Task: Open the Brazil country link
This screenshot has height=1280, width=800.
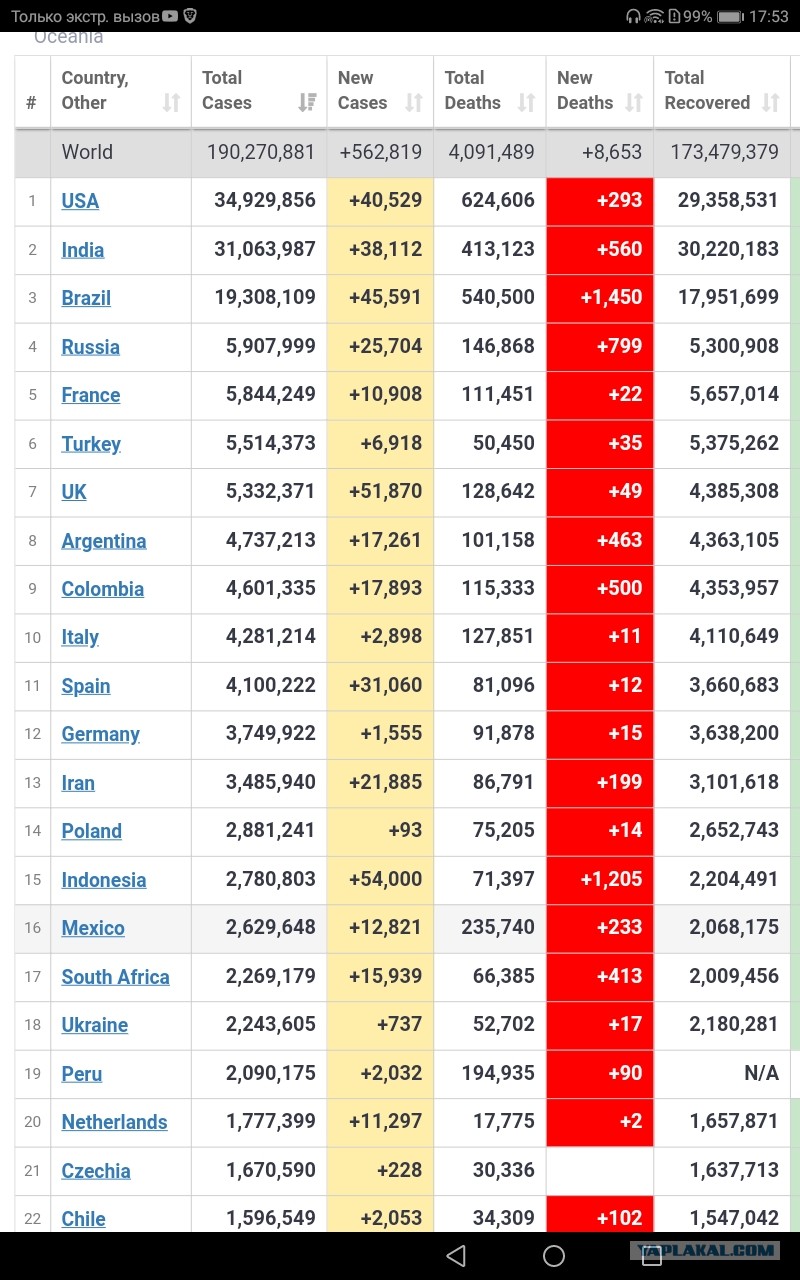Action: [86, 298]
